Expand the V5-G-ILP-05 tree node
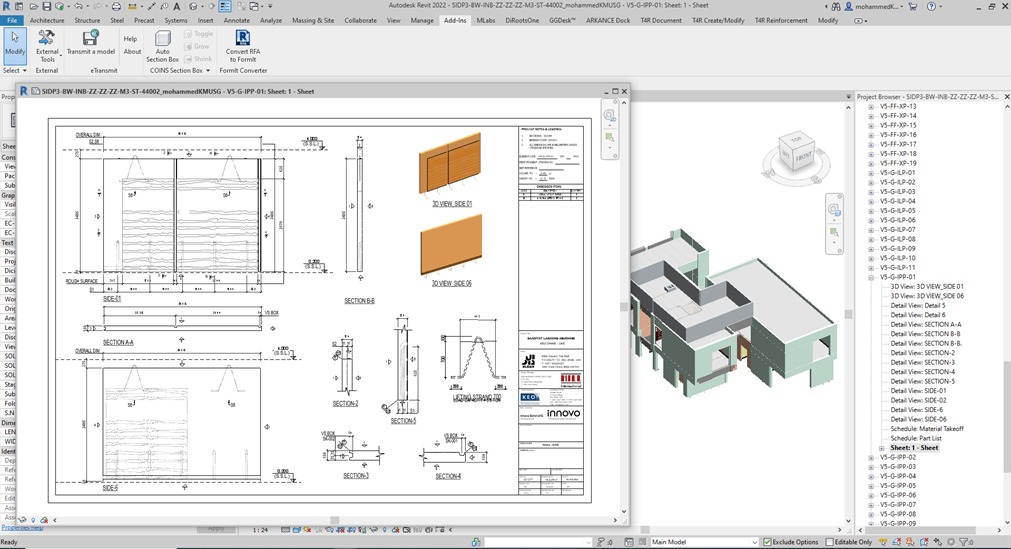 coord(871,211)
